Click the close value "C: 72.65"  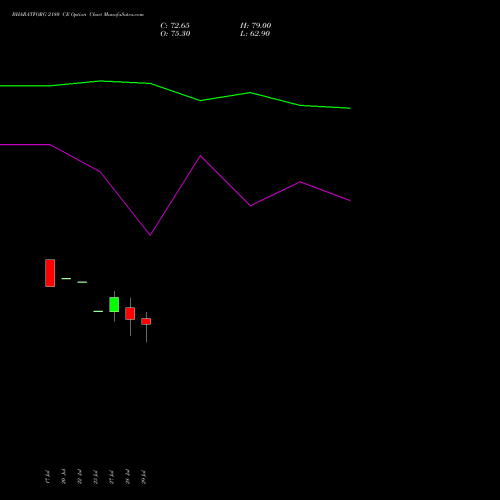pos(175,25)
